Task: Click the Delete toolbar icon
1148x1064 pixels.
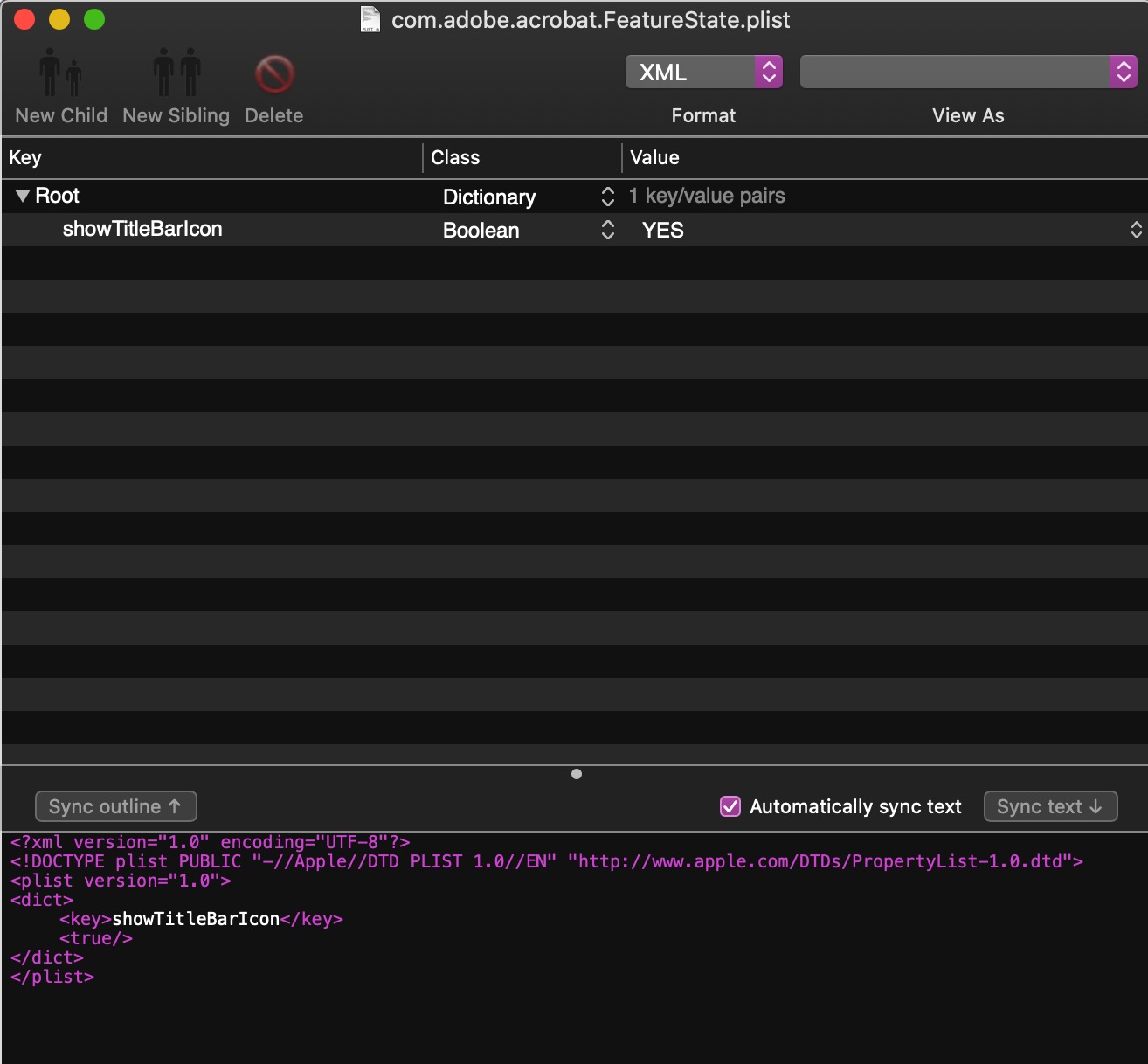Action: (x=274, y=74)
